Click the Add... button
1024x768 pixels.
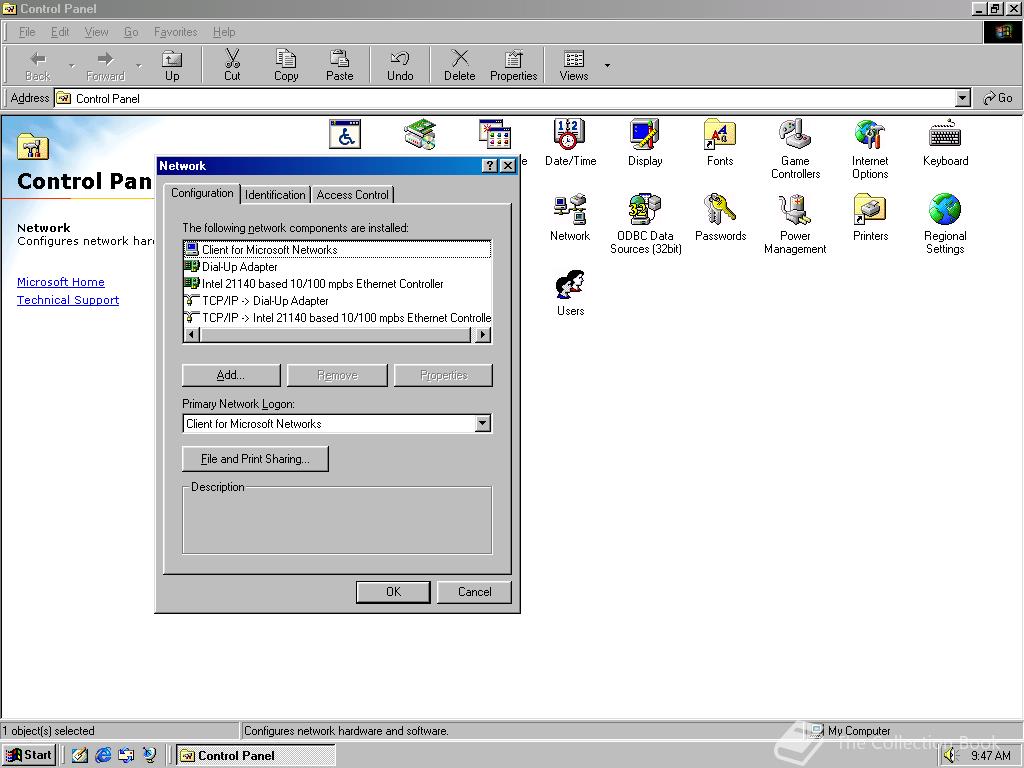pos(231,375)
